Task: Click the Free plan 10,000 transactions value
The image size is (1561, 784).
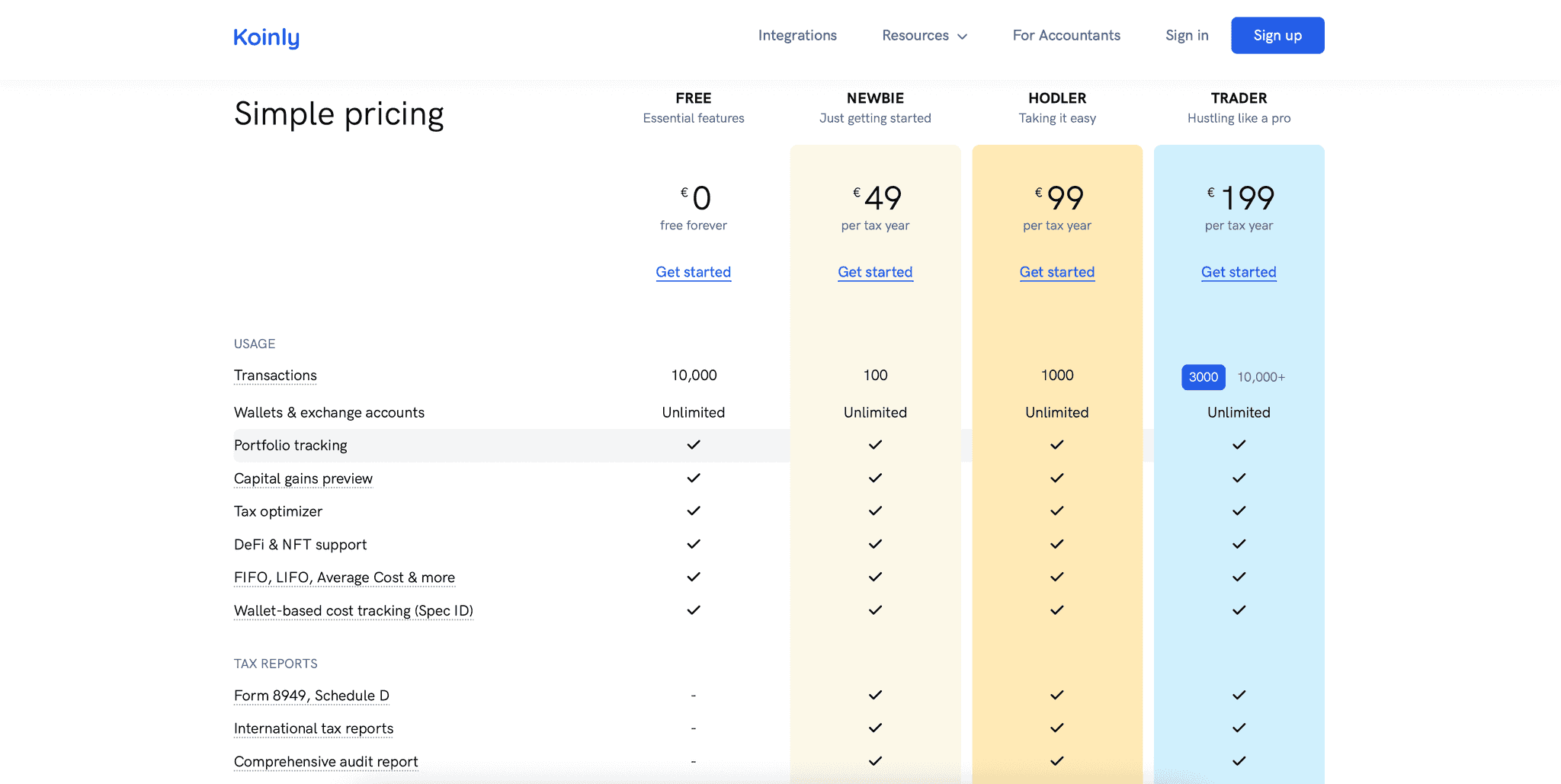Action: tap(694, 376)
